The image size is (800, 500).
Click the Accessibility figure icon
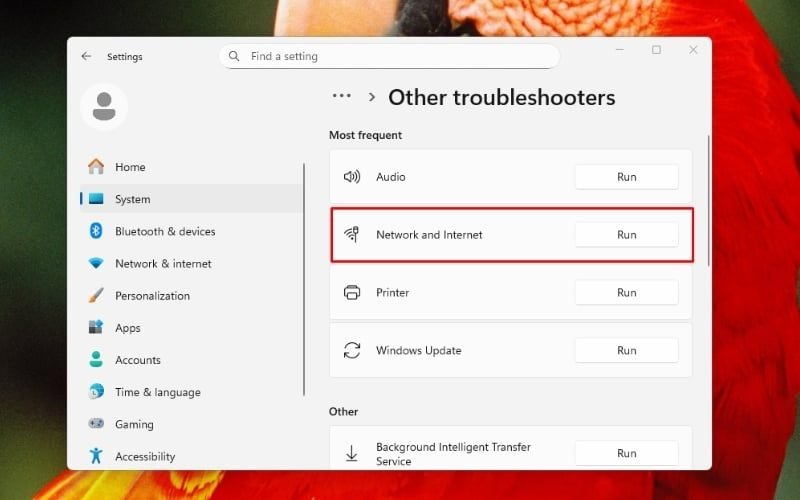(x=96, y=455)
